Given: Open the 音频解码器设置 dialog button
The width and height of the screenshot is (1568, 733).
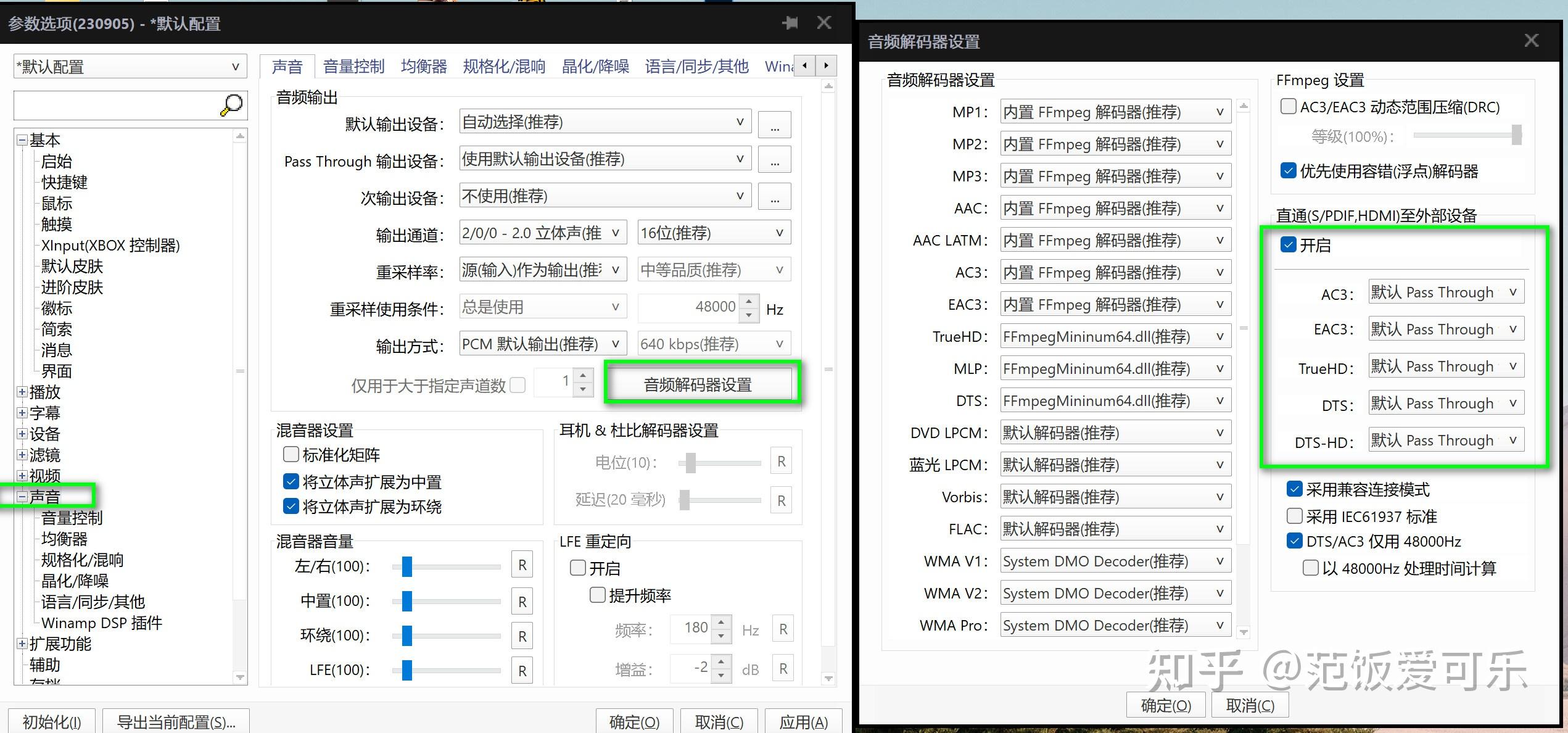Looking at the screenshot, I should [x=703, y=384].
